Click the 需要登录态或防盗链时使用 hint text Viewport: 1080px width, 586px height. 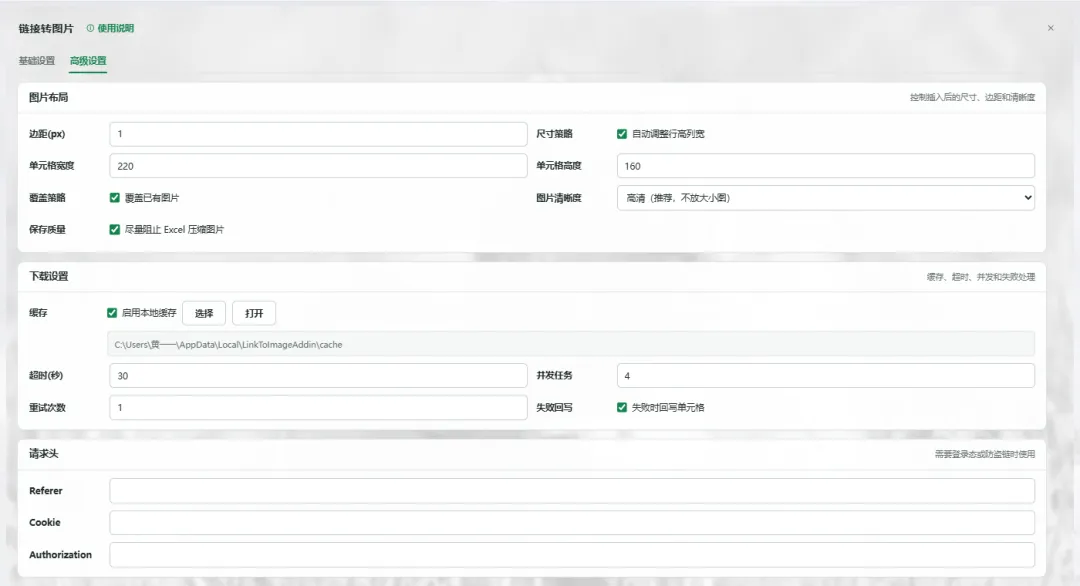pyautogui.click(x=984, y=454)
